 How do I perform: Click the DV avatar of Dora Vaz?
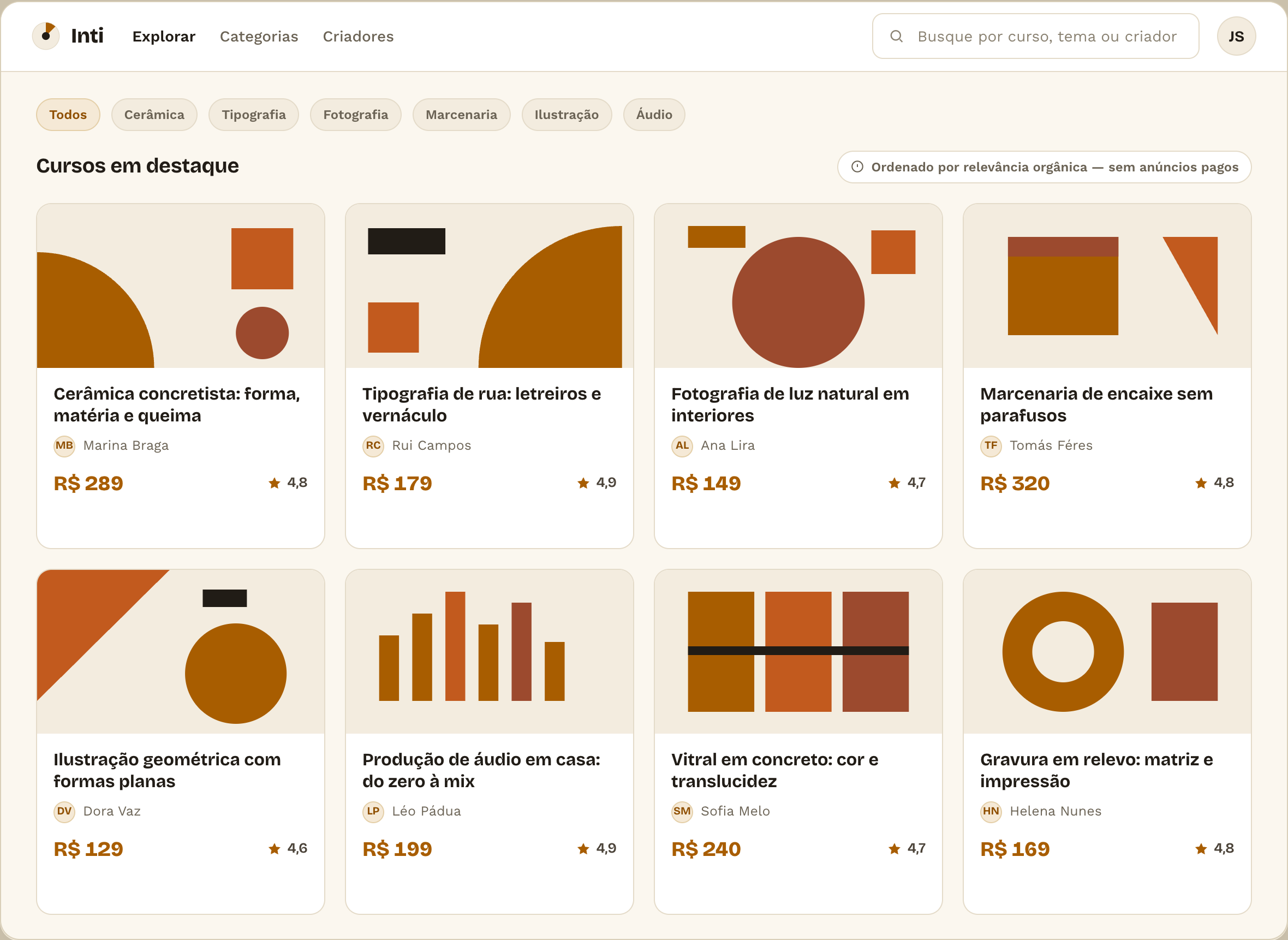[64, 811]
